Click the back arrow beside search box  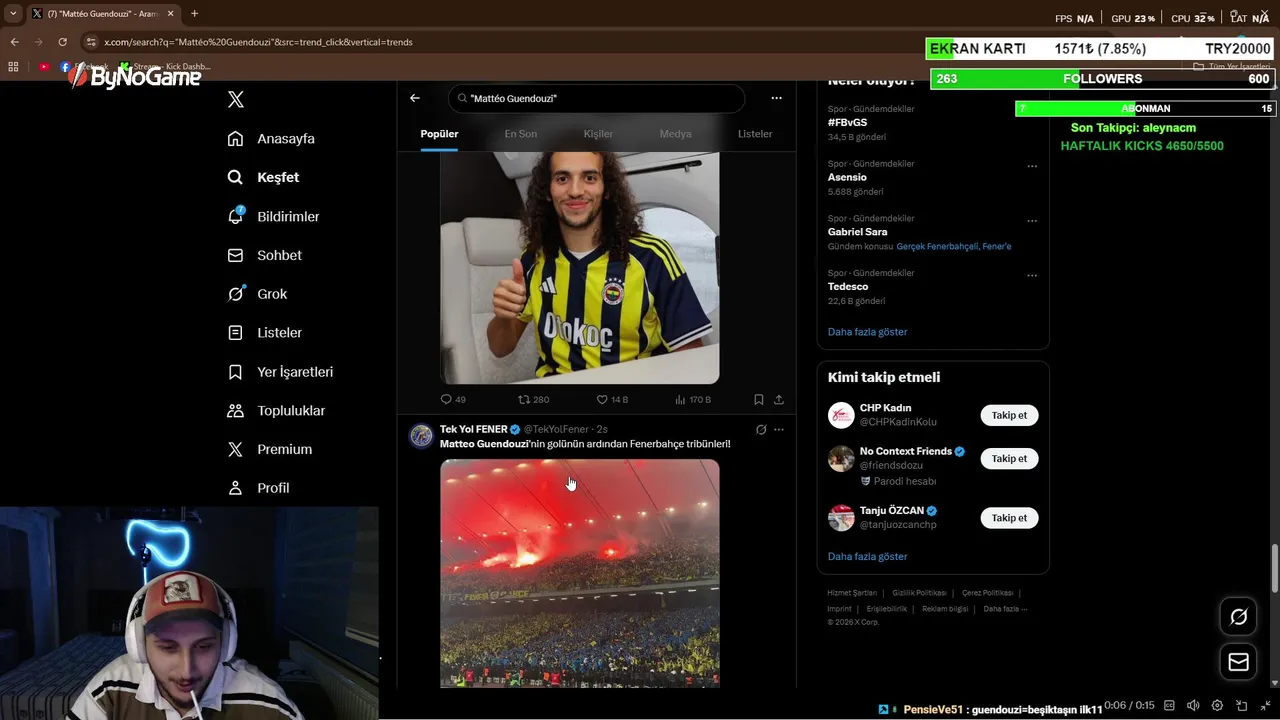pyautogui.click(x=415, y=98)
